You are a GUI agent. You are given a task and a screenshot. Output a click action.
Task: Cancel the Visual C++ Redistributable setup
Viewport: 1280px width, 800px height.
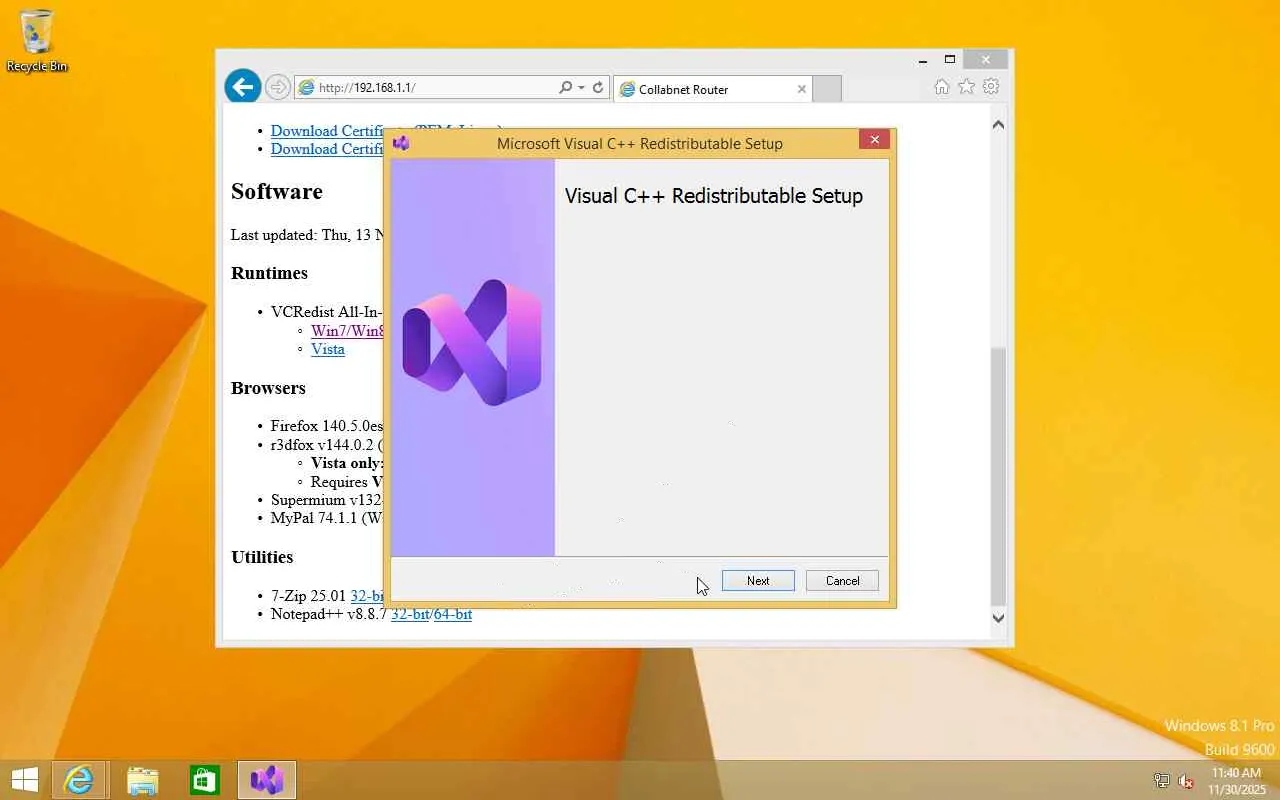[x=842, y=581]
